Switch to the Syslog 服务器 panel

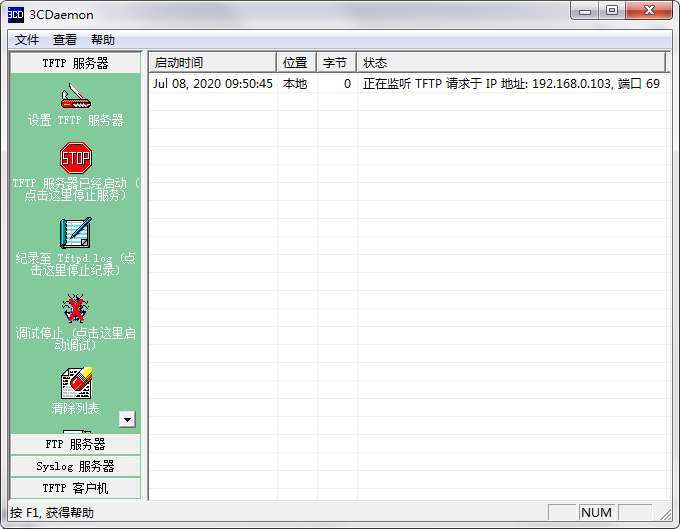point(75,466)
